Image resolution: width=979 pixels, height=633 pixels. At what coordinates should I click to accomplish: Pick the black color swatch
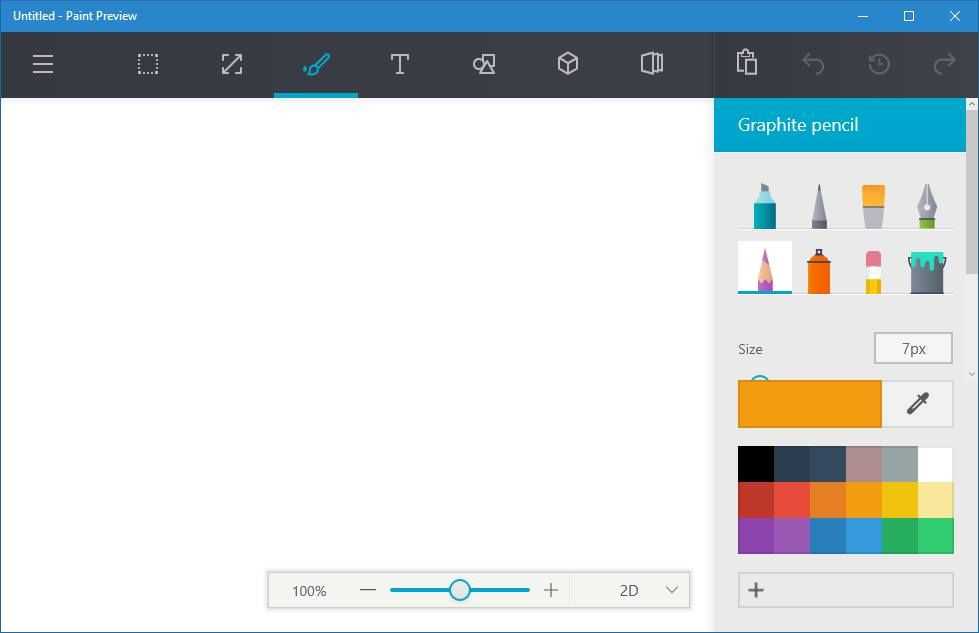756,464
